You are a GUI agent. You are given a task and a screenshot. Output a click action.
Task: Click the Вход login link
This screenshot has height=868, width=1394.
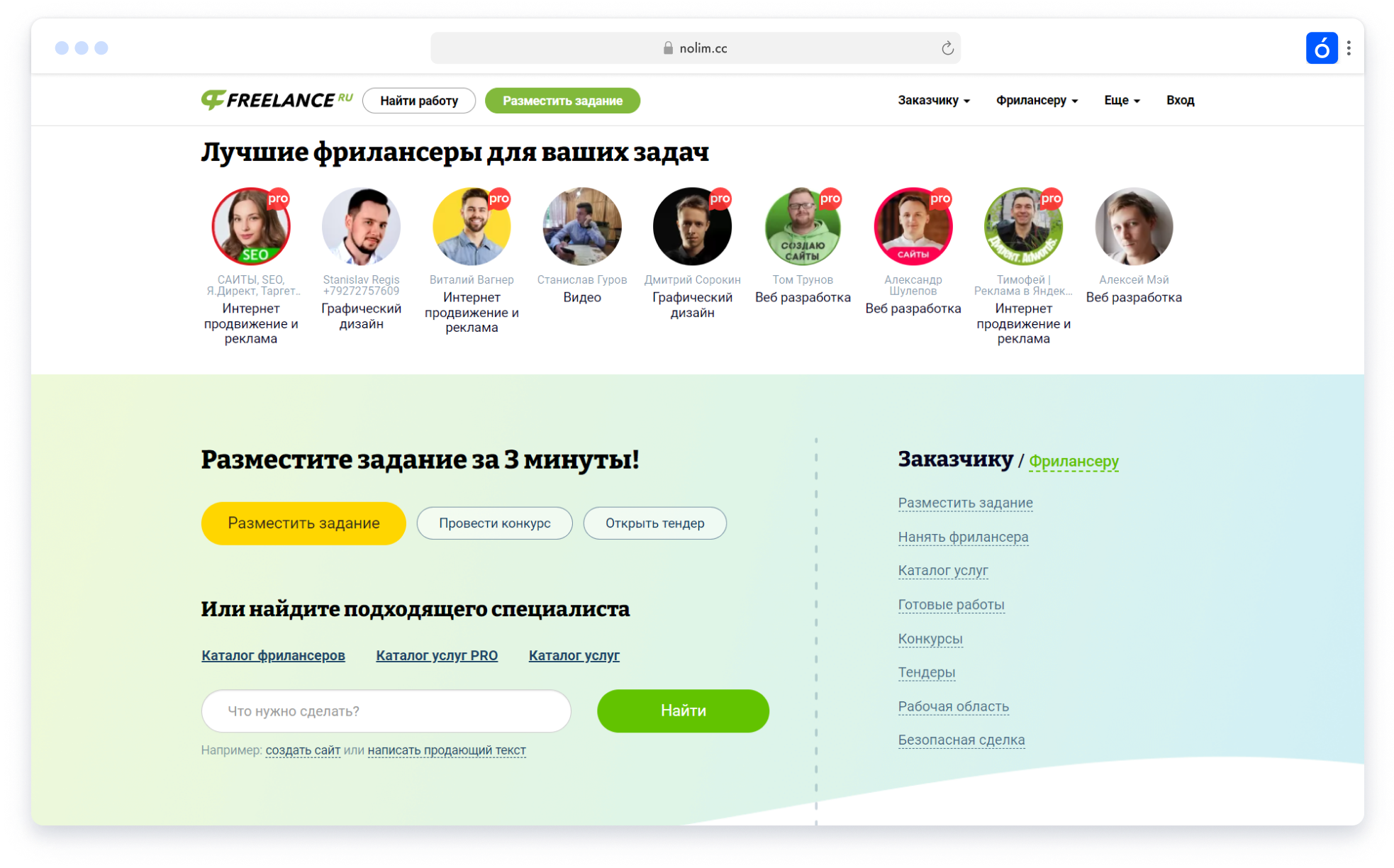point(1180,100)
